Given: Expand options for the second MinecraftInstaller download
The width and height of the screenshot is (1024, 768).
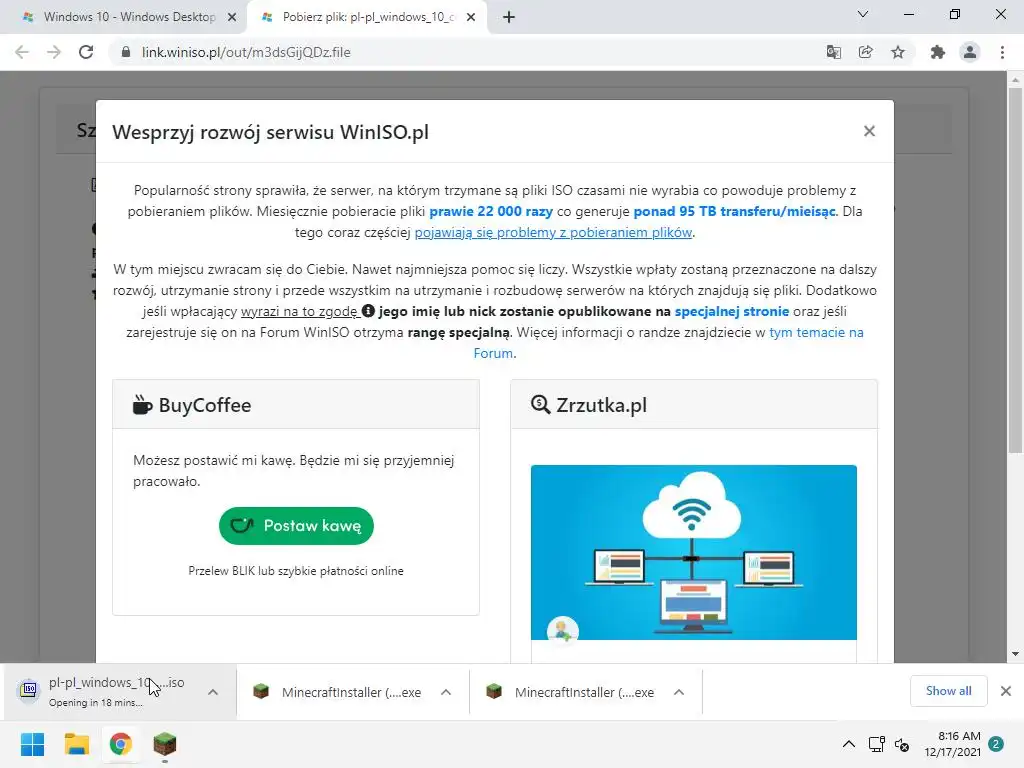Looking at the screenshot, I should click(679, 692).
